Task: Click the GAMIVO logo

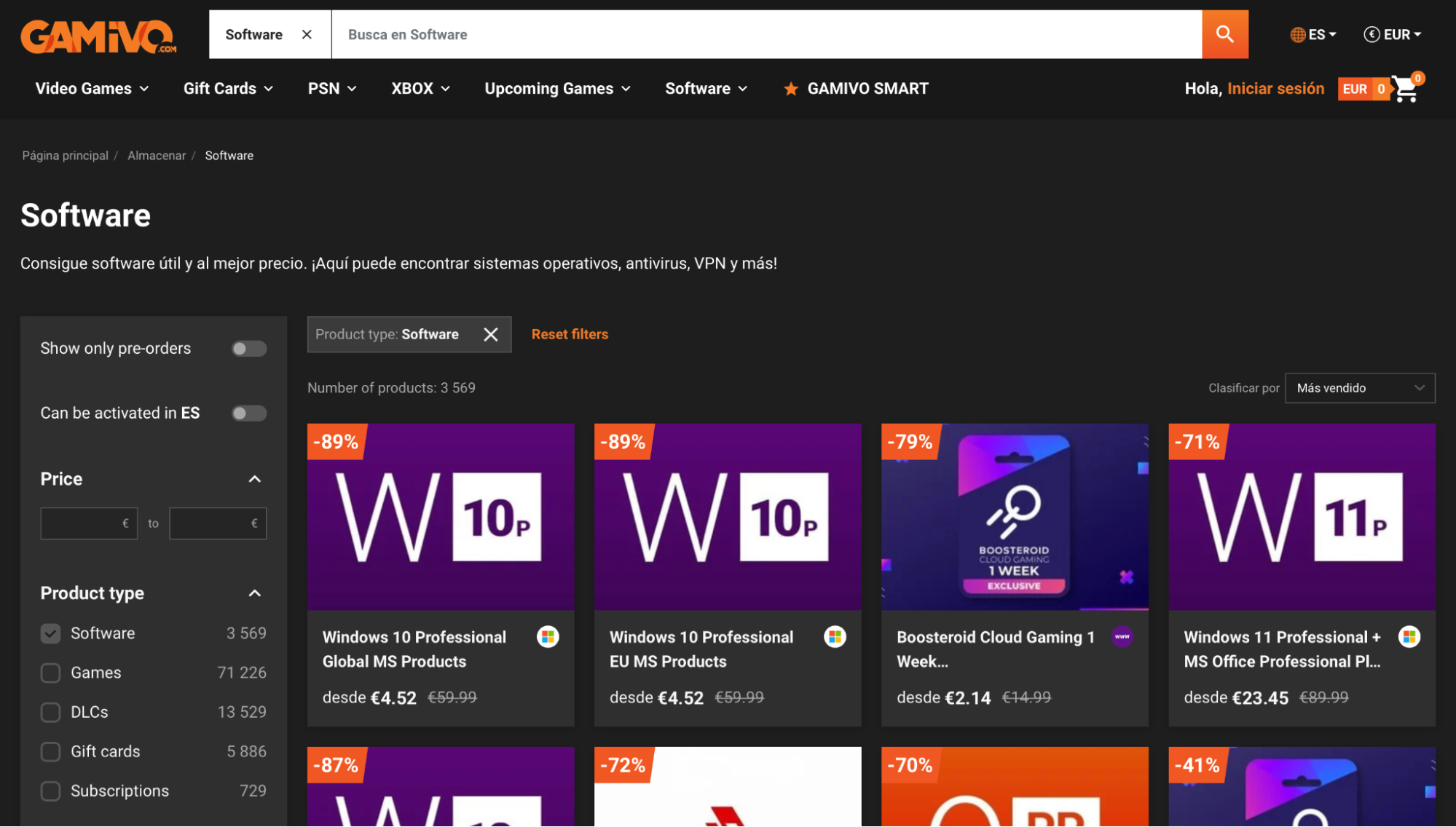Action: pos(98,35)
